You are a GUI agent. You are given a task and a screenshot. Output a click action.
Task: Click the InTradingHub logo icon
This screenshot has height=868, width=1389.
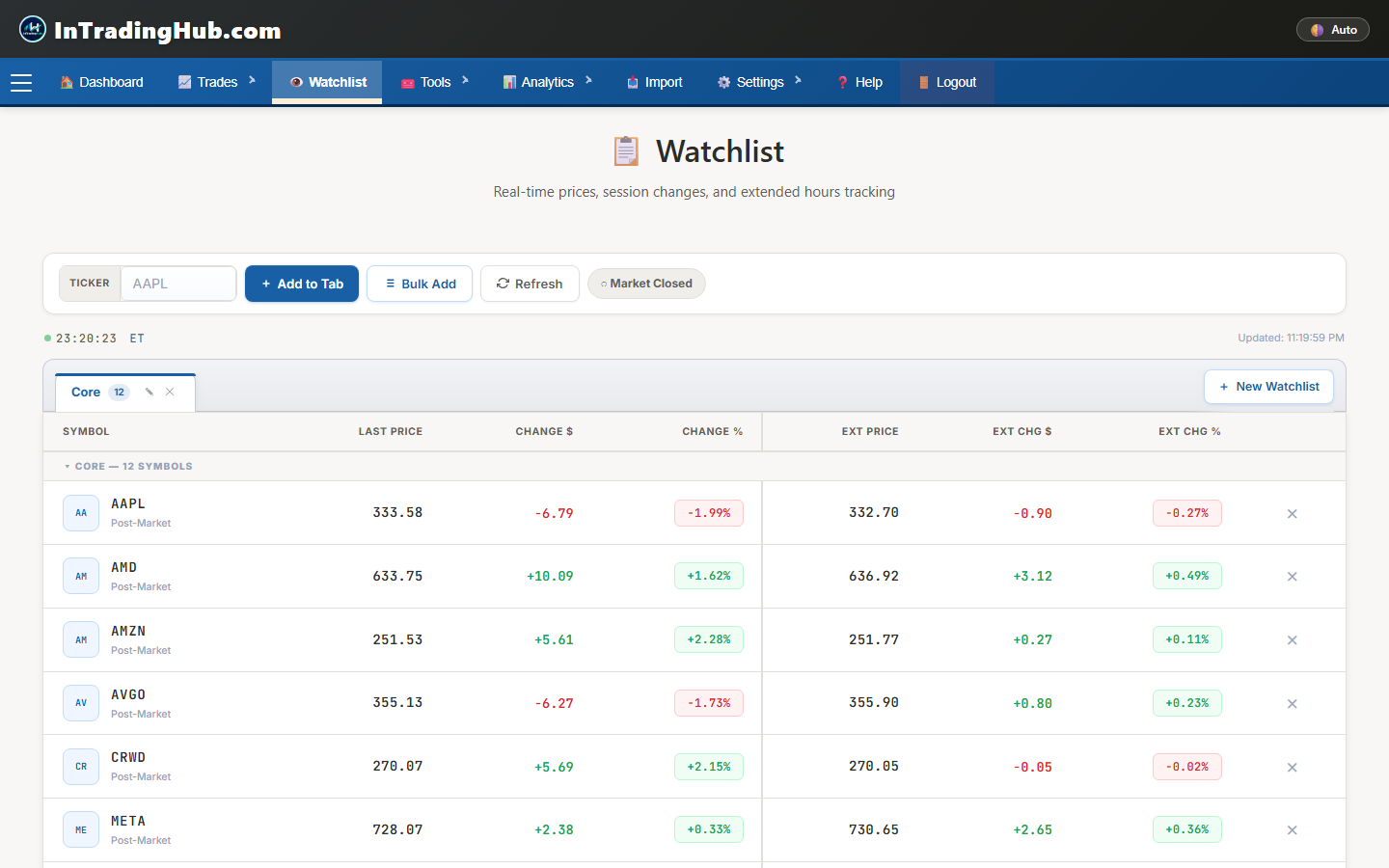tap(33, 30)
